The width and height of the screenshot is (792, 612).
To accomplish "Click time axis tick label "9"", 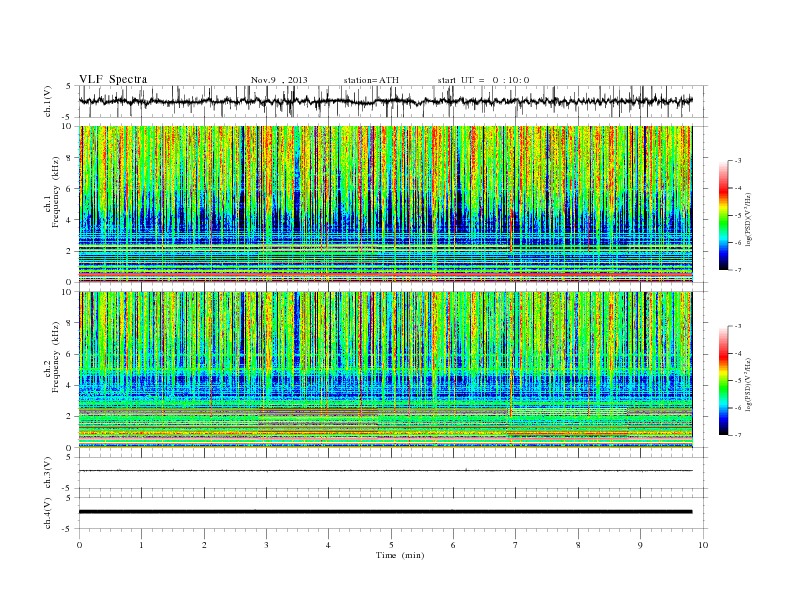I will click(x=640, y=545).
